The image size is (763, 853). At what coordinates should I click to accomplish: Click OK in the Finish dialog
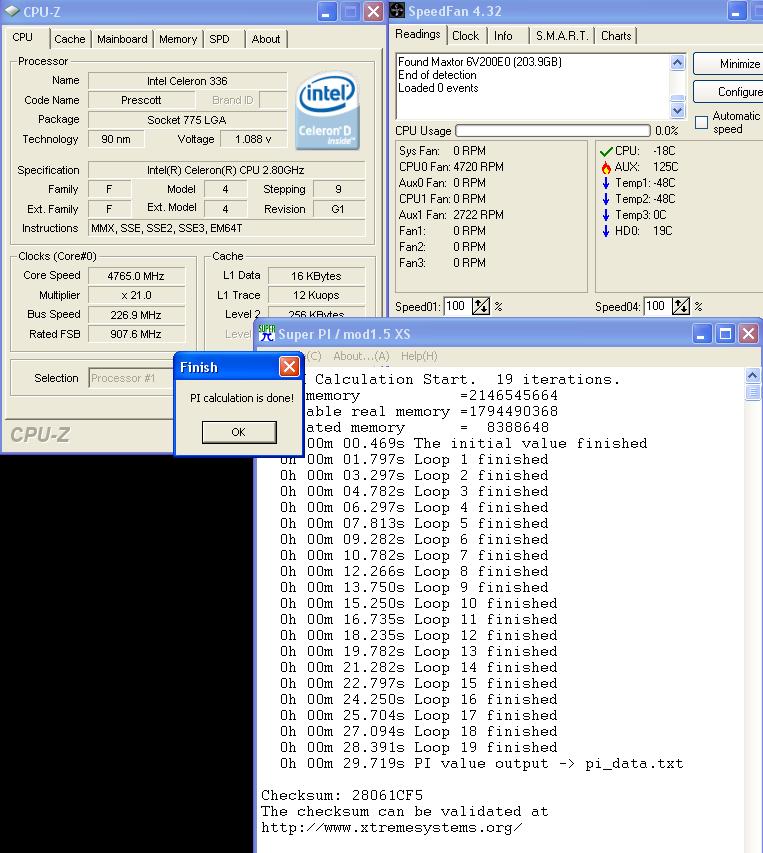click(239, 432)
